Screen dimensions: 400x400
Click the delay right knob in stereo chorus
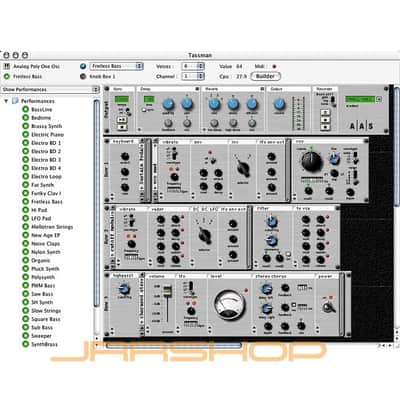point(266,309)
